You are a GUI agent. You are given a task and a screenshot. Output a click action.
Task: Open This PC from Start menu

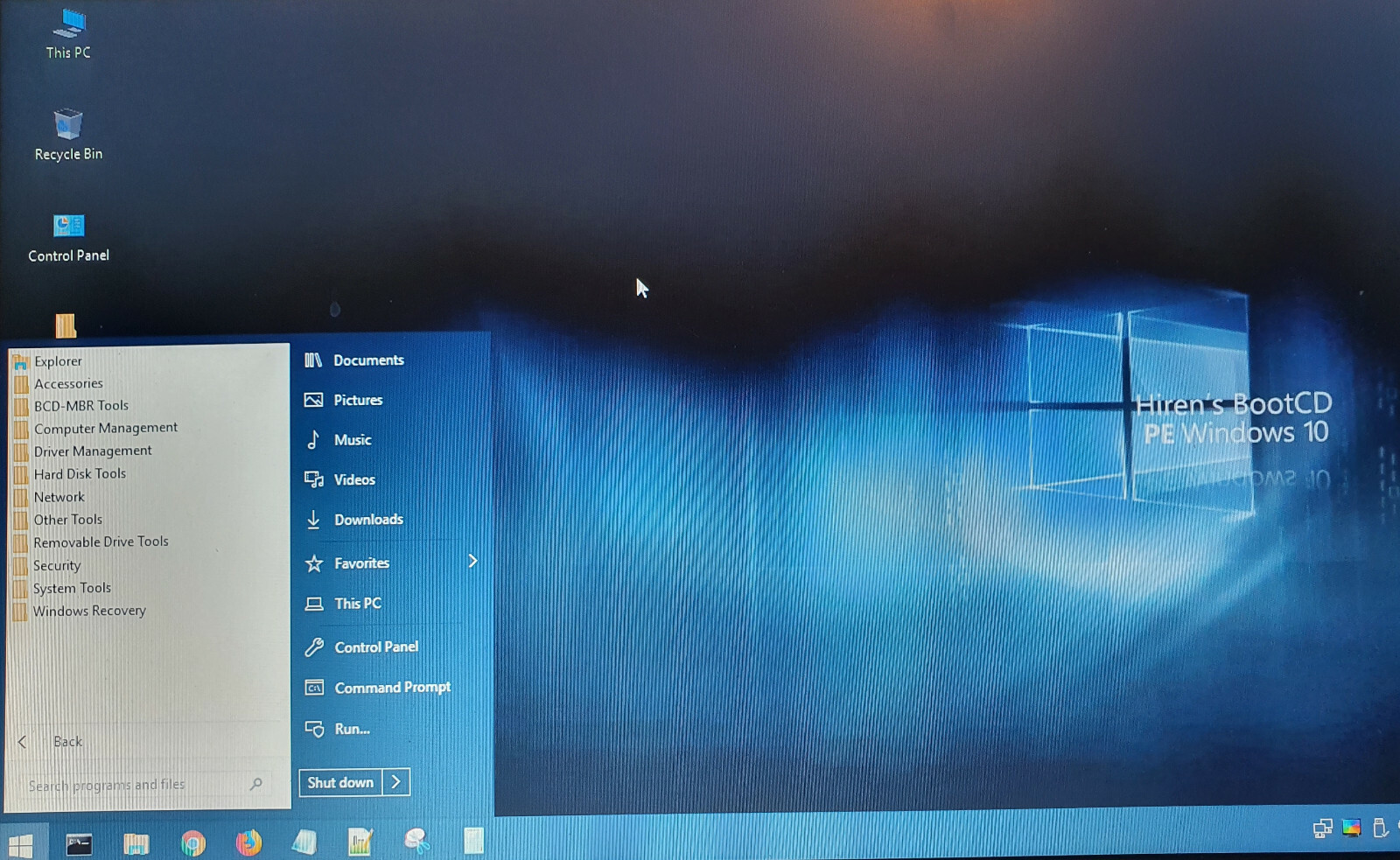(x=344, y=604)
